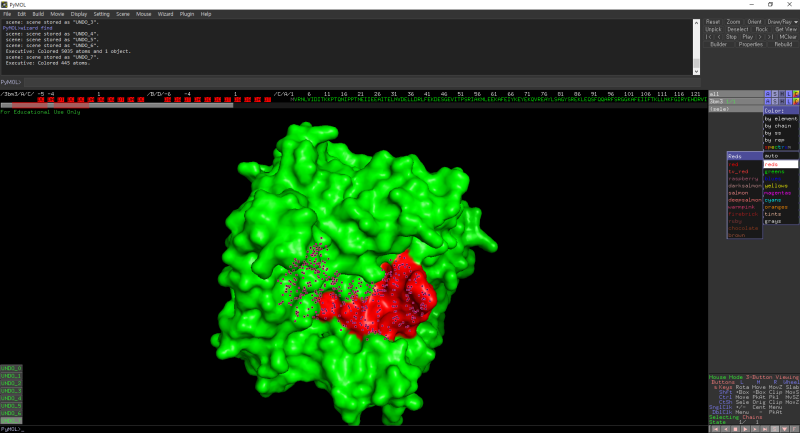
Task: Expand the 'oranges' color submenu
Action: (781, 207)
